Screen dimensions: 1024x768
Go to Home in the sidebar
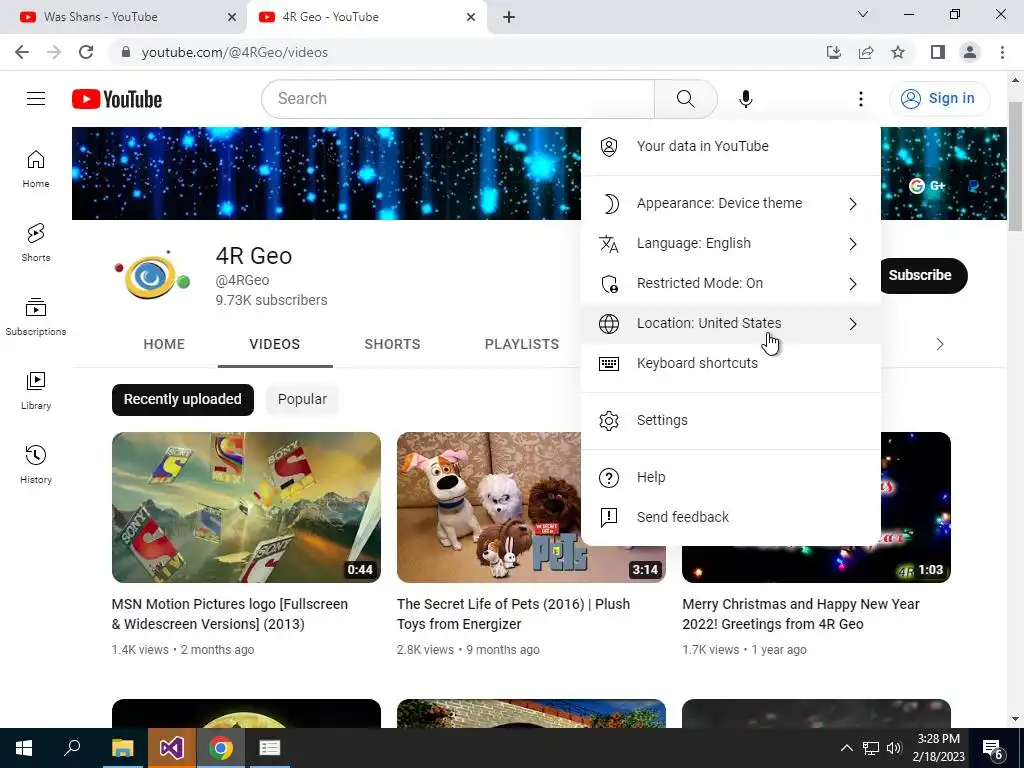[36, 168]
